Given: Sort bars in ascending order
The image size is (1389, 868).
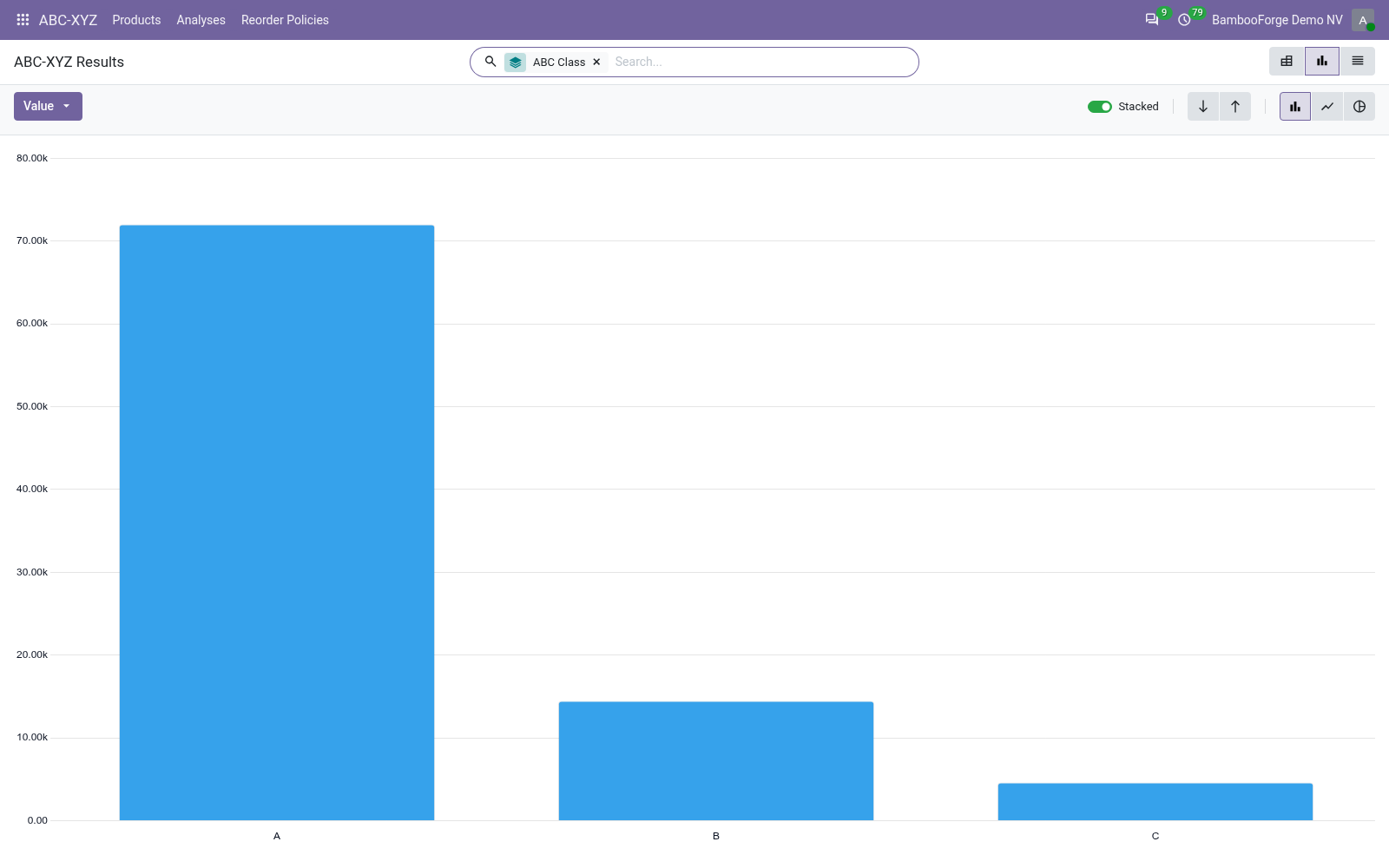Looking at the screenshot, I should point(1235,107).
